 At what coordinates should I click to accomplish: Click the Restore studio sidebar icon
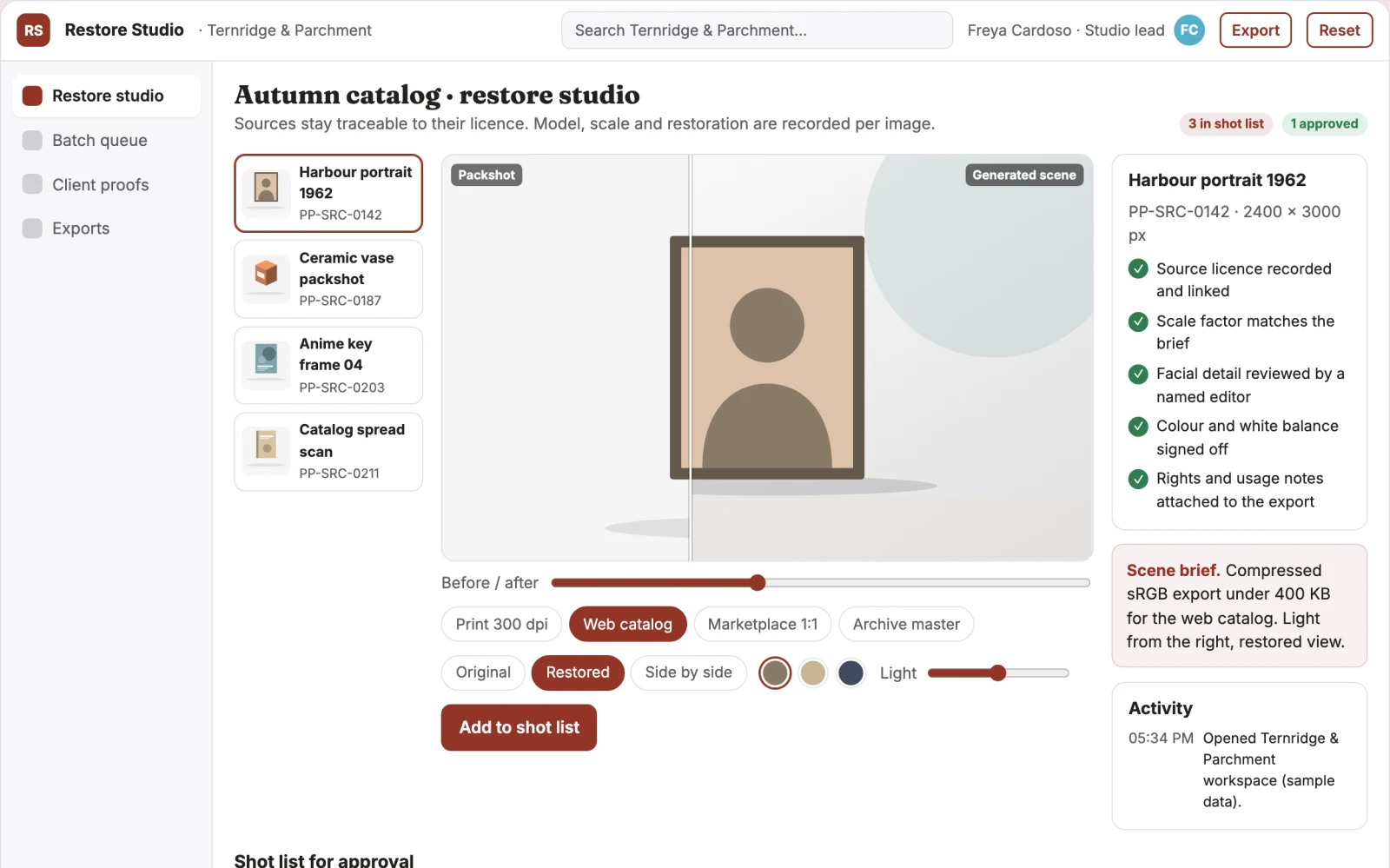click(x=32, y=96)
